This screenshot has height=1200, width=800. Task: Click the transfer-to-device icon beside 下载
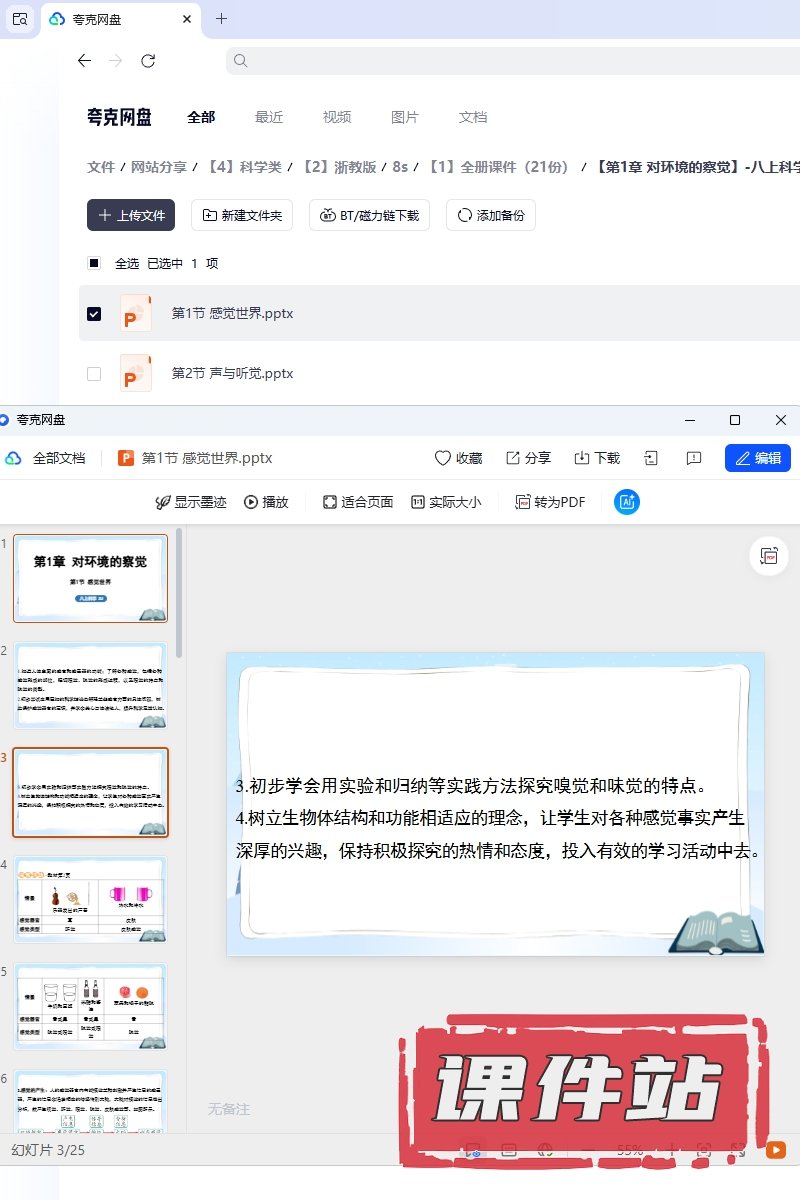point(652,458)
